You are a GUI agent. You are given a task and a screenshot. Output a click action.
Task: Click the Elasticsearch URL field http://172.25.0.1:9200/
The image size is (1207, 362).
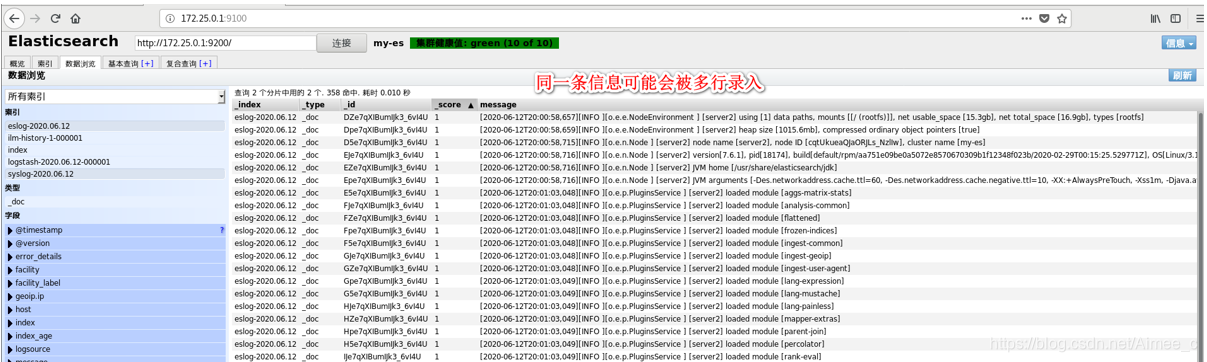pyautogui.click(x=225, y=43)
